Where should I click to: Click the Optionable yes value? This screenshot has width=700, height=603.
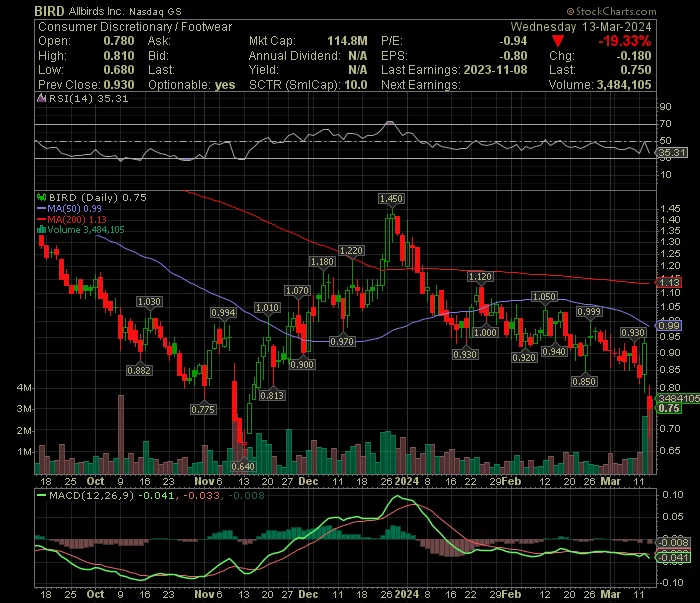point(225,85)
